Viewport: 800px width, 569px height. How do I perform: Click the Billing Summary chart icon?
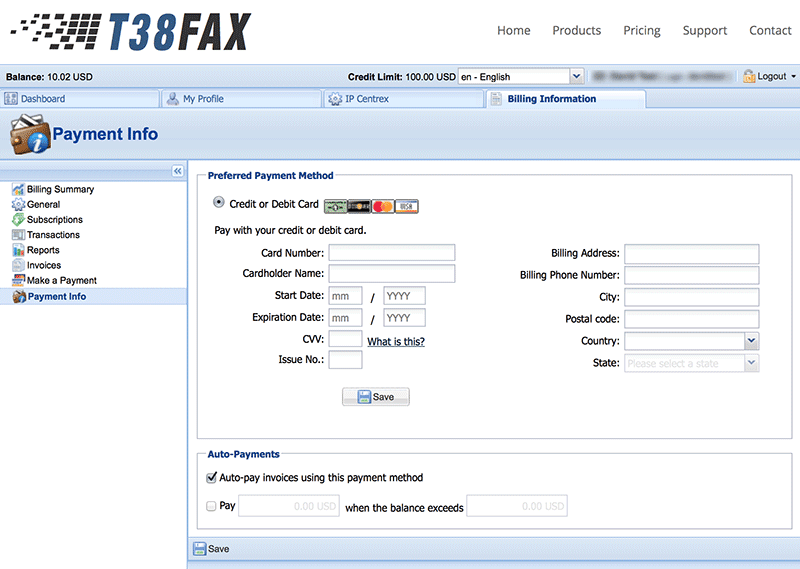pos(18,189)
